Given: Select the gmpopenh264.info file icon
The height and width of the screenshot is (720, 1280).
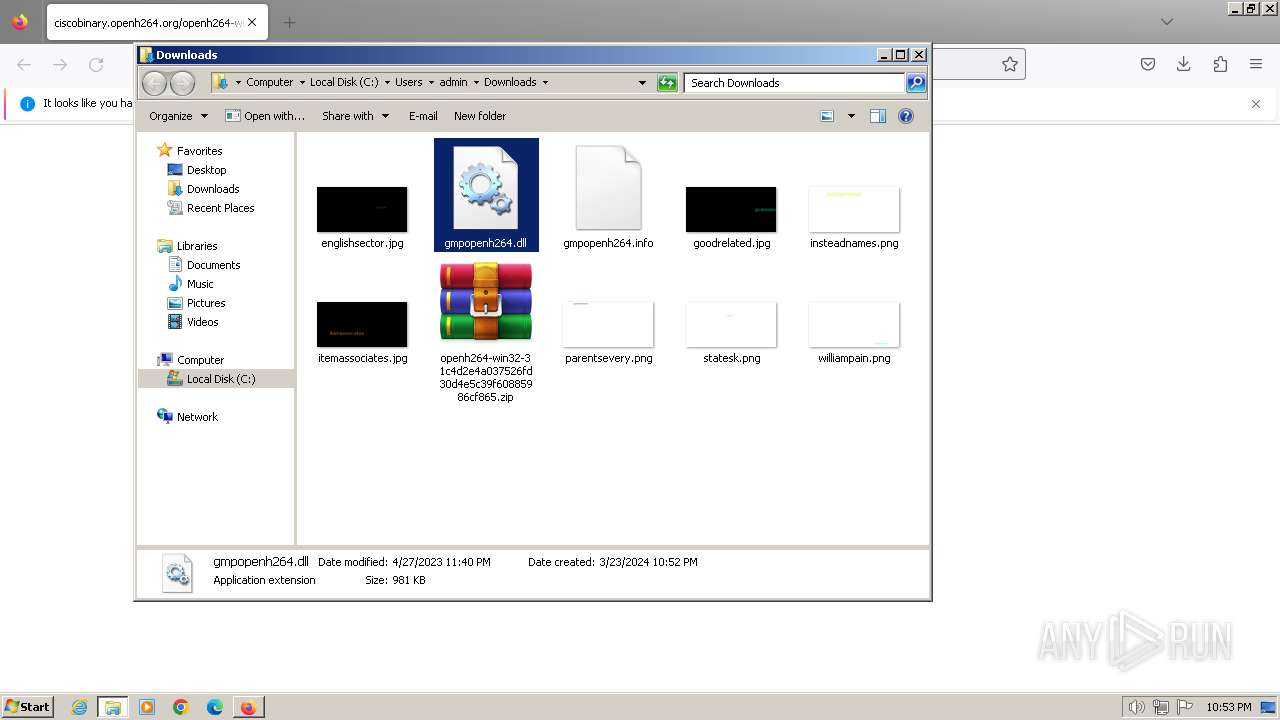Looking at the screenshot, I should pyautogui.click(x=608, y=188).
